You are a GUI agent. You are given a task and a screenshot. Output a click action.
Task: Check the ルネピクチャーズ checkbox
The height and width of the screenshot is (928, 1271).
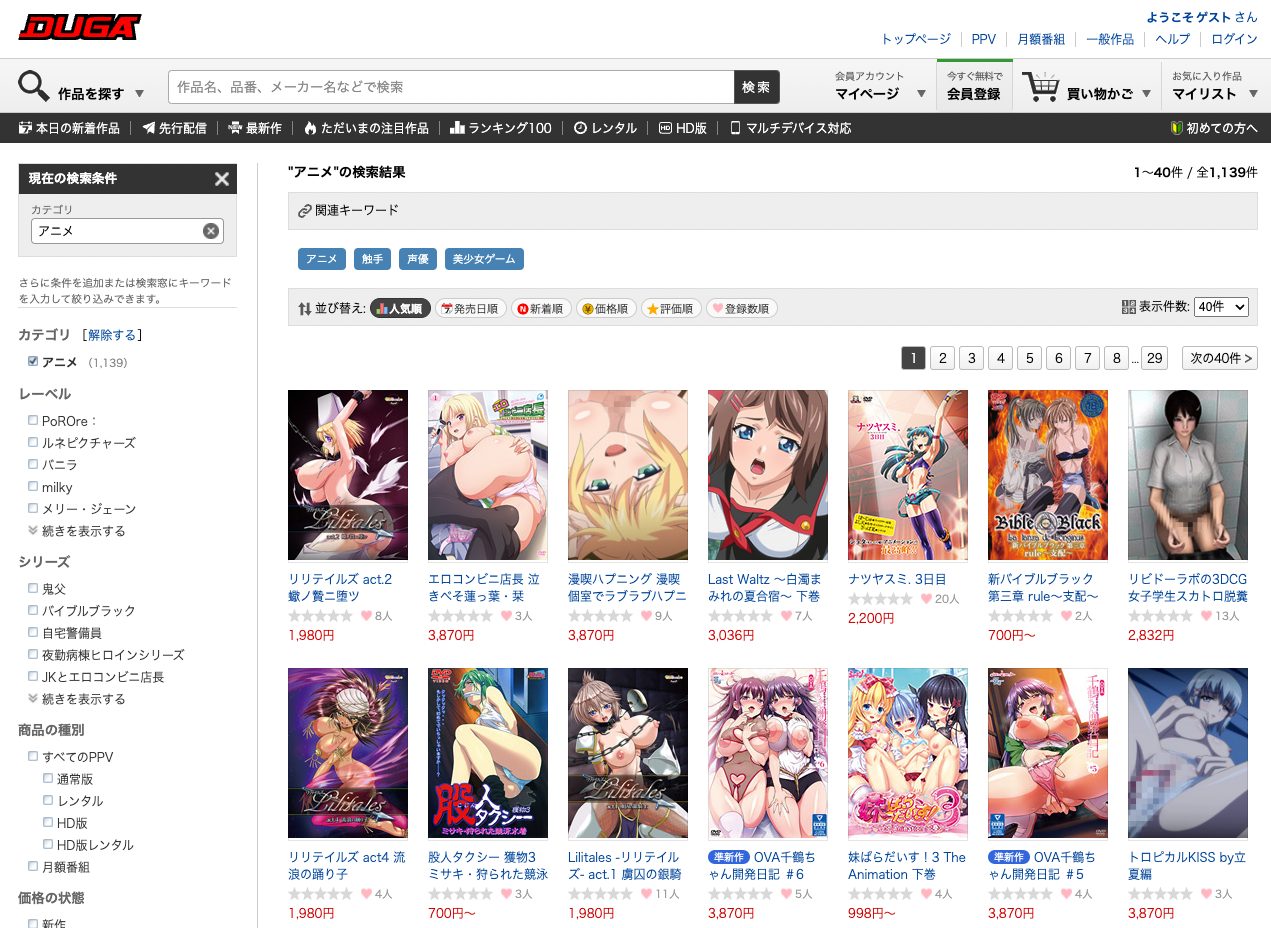[x=33, y=443]
